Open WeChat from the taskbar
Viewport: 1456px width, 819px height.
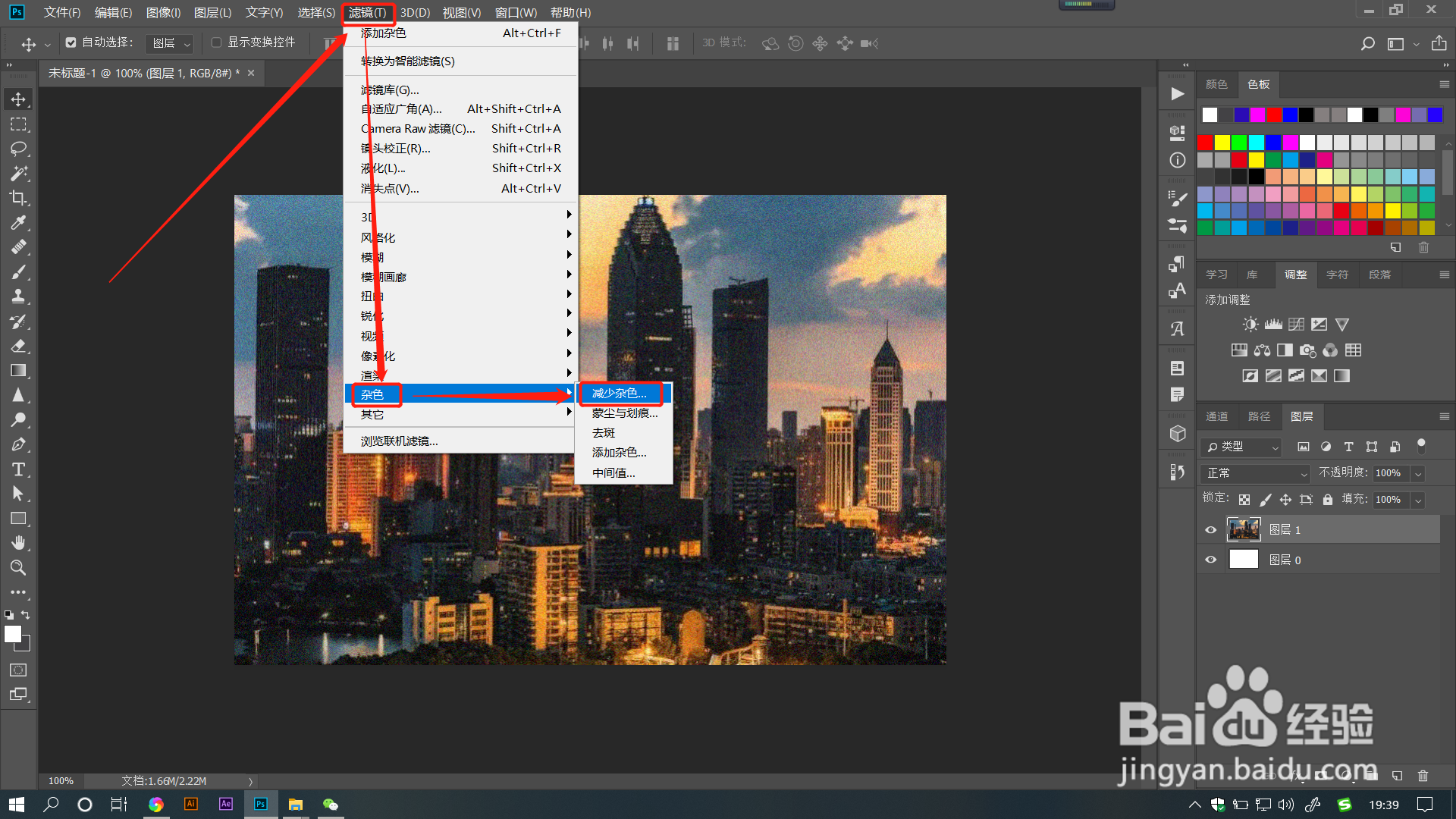[x=331, y=805]
